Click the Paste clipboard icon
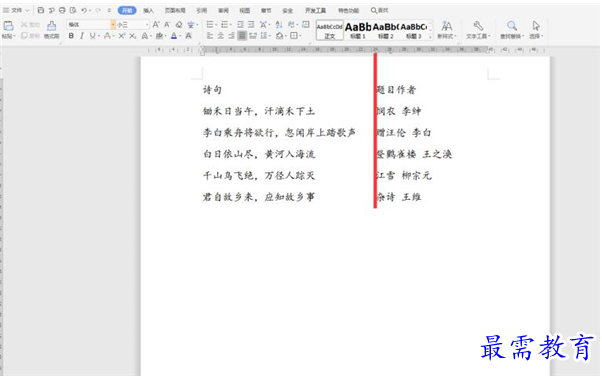 tap(8, 26)
